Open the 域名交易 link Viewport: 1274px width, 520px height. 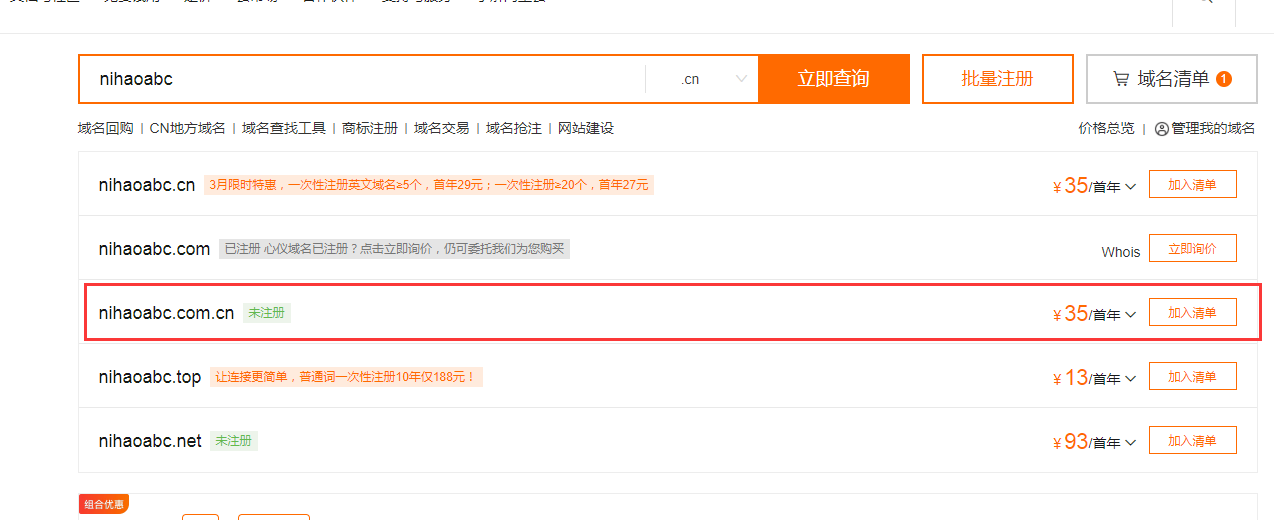coord(442,129)
